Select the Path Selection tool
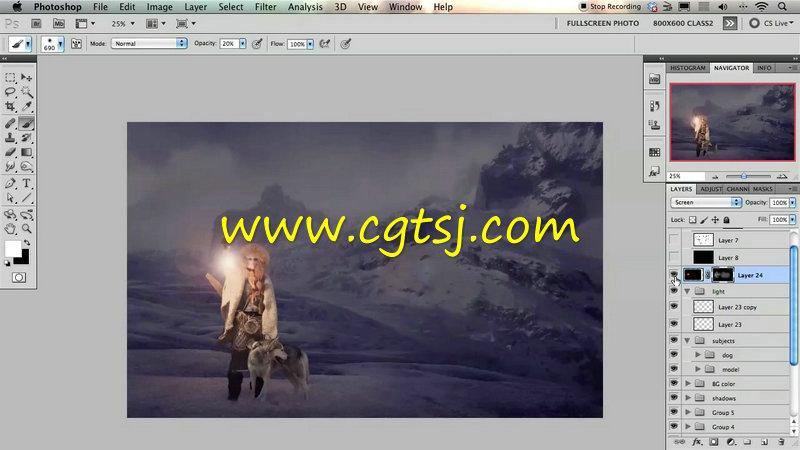Image resolution: width=800 pixels, height=450 pixels. click(x=10, y=198)
